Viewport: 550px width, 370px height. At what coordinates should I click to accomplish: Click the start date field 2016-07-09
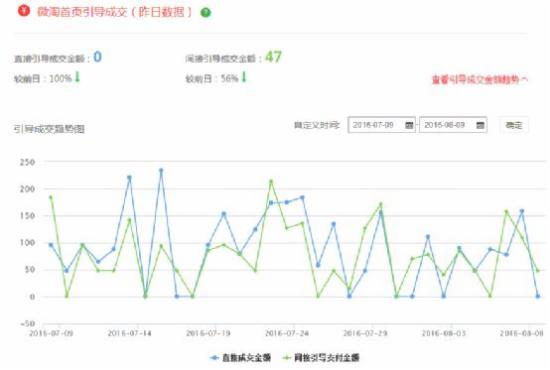click(x=382, y=125)
